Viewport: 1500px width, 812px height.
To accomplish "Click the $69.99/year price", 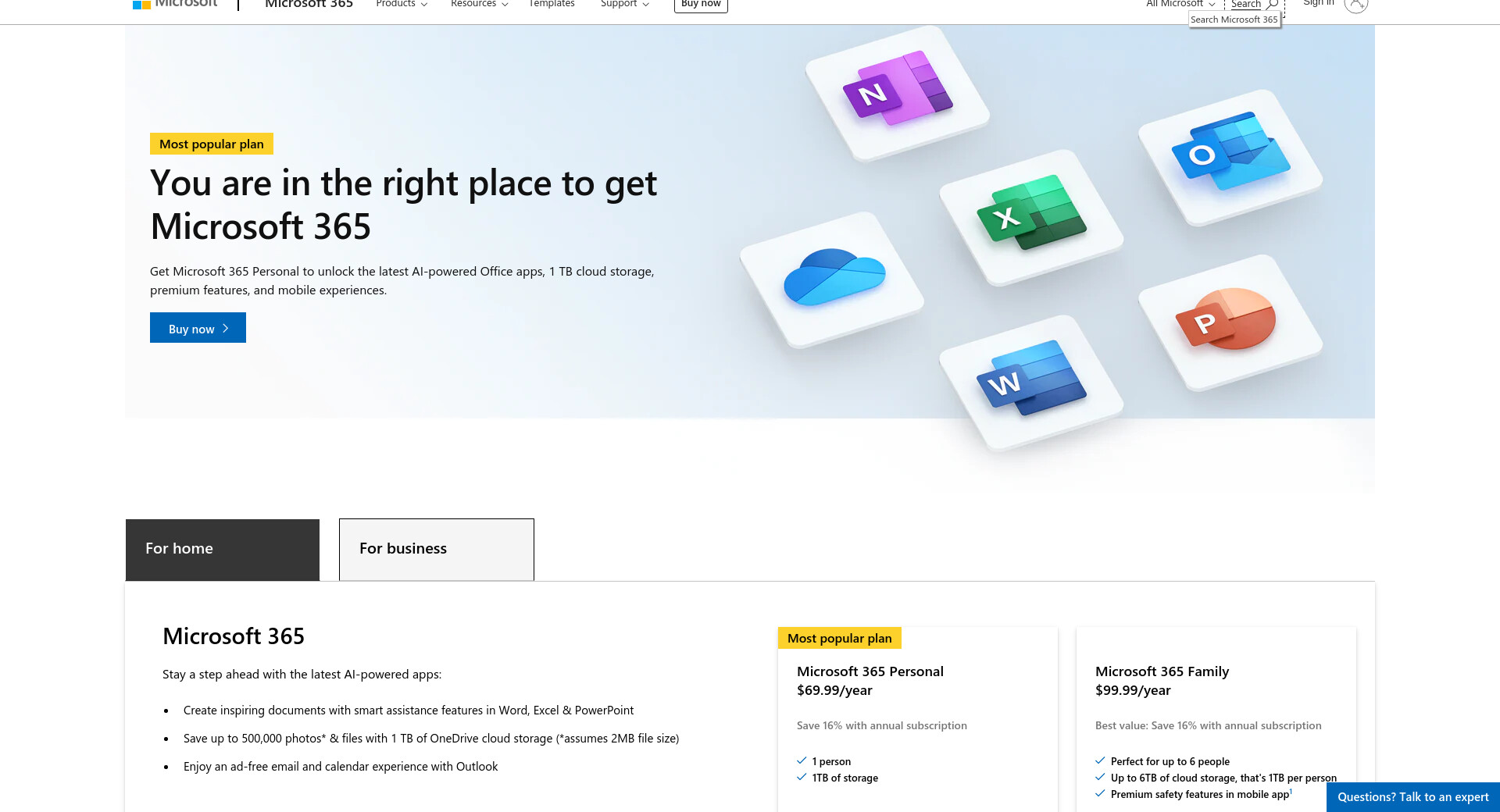I will (834, 690).
